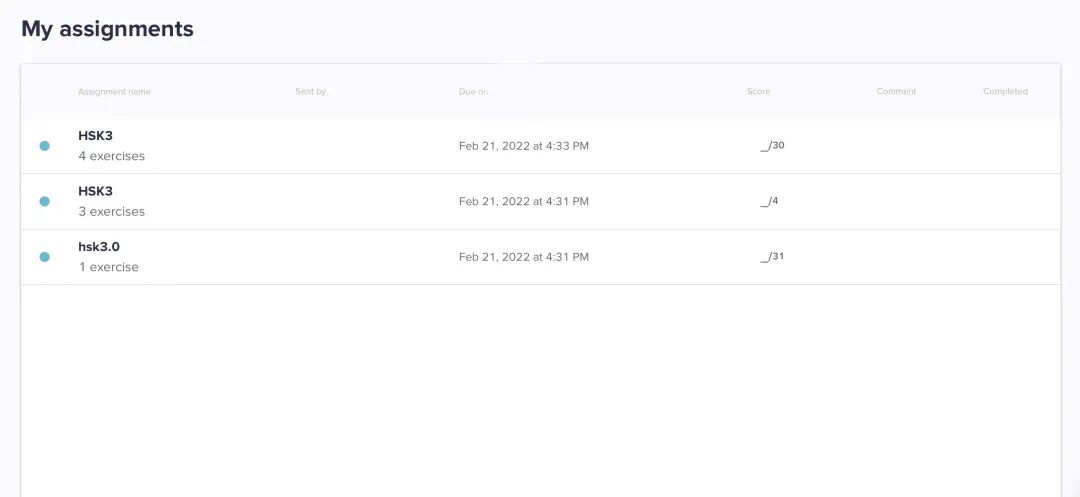Image resolution: width=1080 pixels, height=497 pixels.
Task: Click the hsk3.0 assignment's due date
Action: click(523, 257)
